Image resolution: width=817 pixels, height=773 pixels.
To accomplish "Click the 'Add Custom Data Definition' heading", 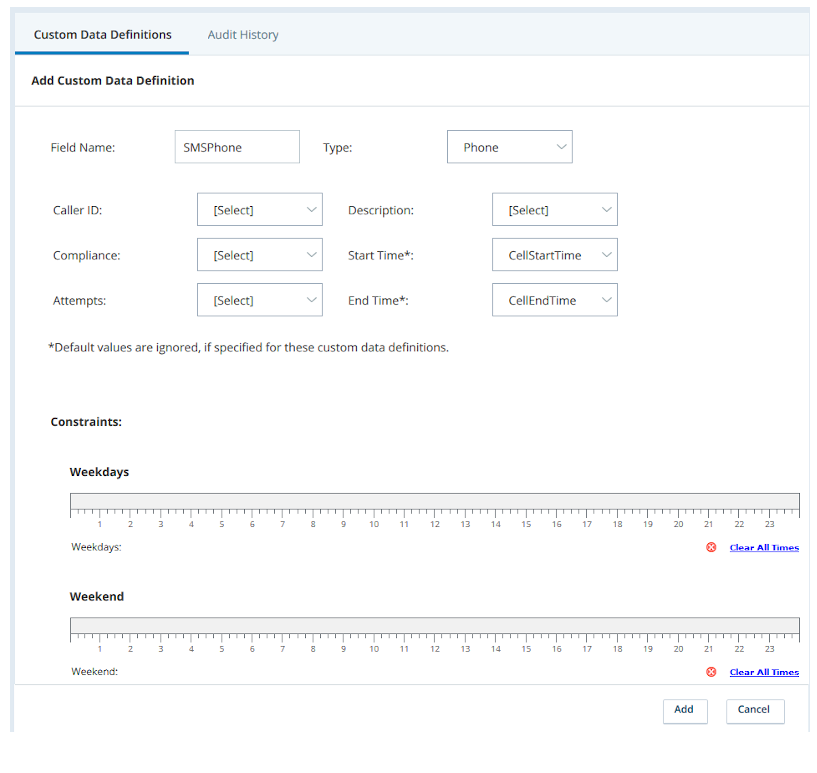I will point(113,81).
